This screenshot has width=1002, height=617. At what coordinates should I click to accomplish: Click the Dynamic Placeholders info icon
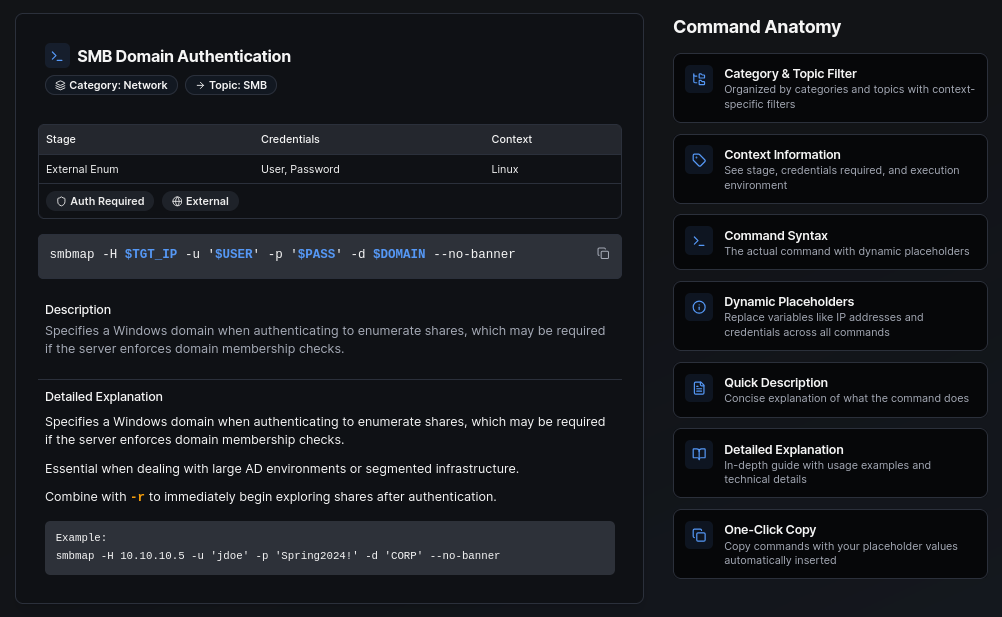pos(698,307)
